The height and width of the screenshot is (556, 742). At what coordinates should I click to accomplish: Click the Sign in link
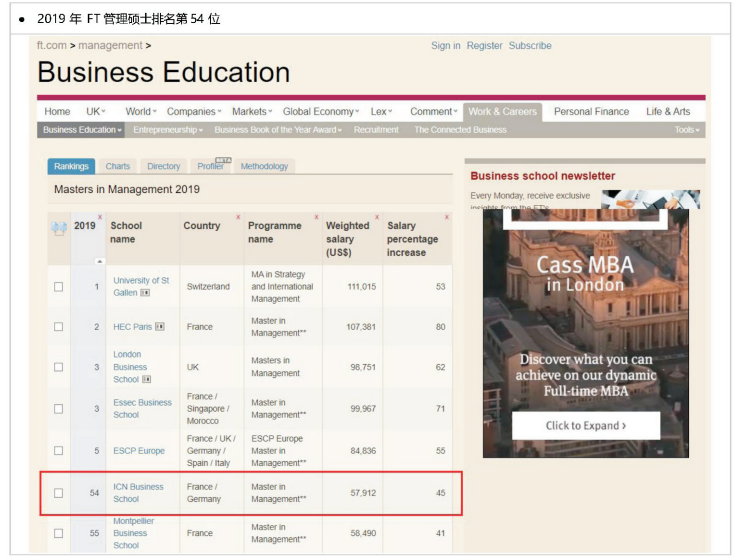tap(445, 46)
